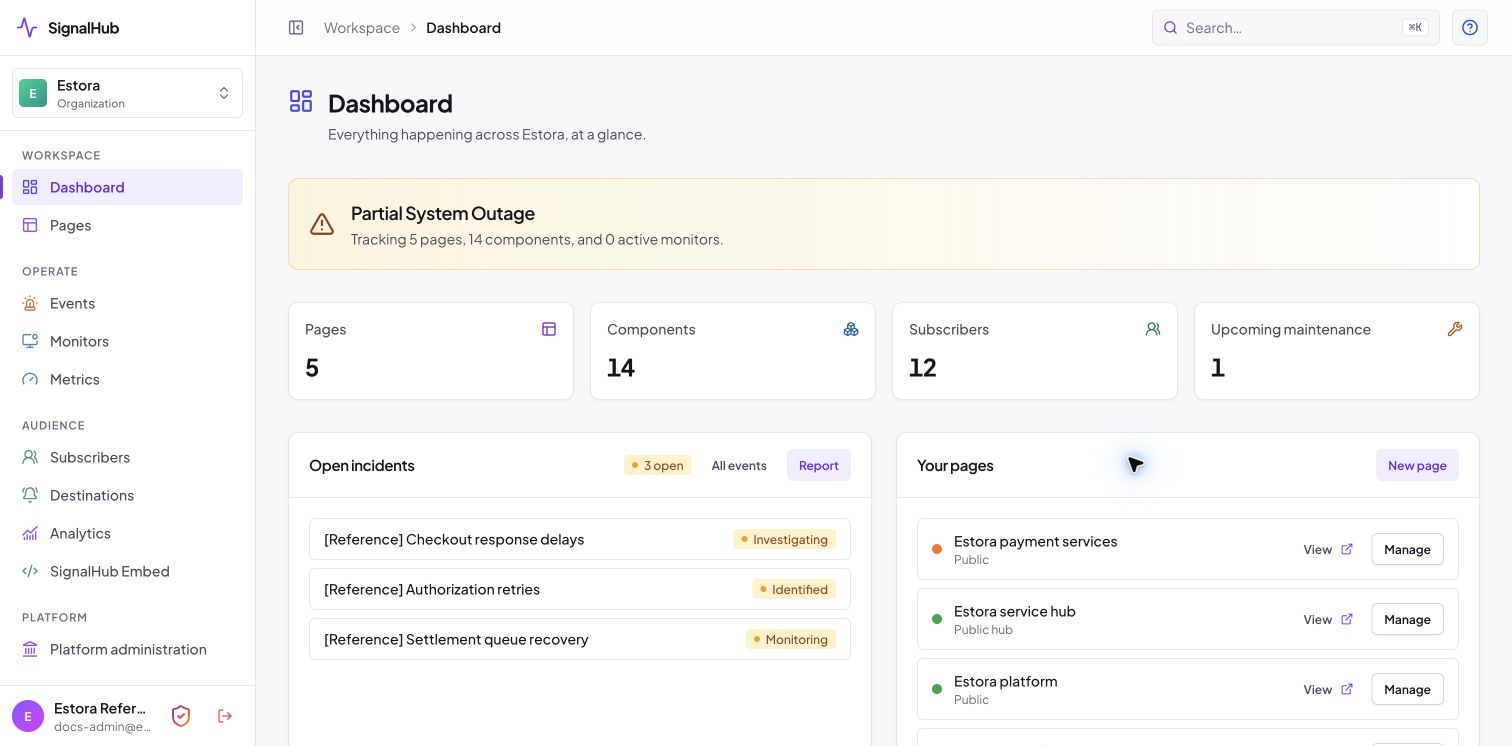Open the Components stat card showing 14

pos(733,351)
